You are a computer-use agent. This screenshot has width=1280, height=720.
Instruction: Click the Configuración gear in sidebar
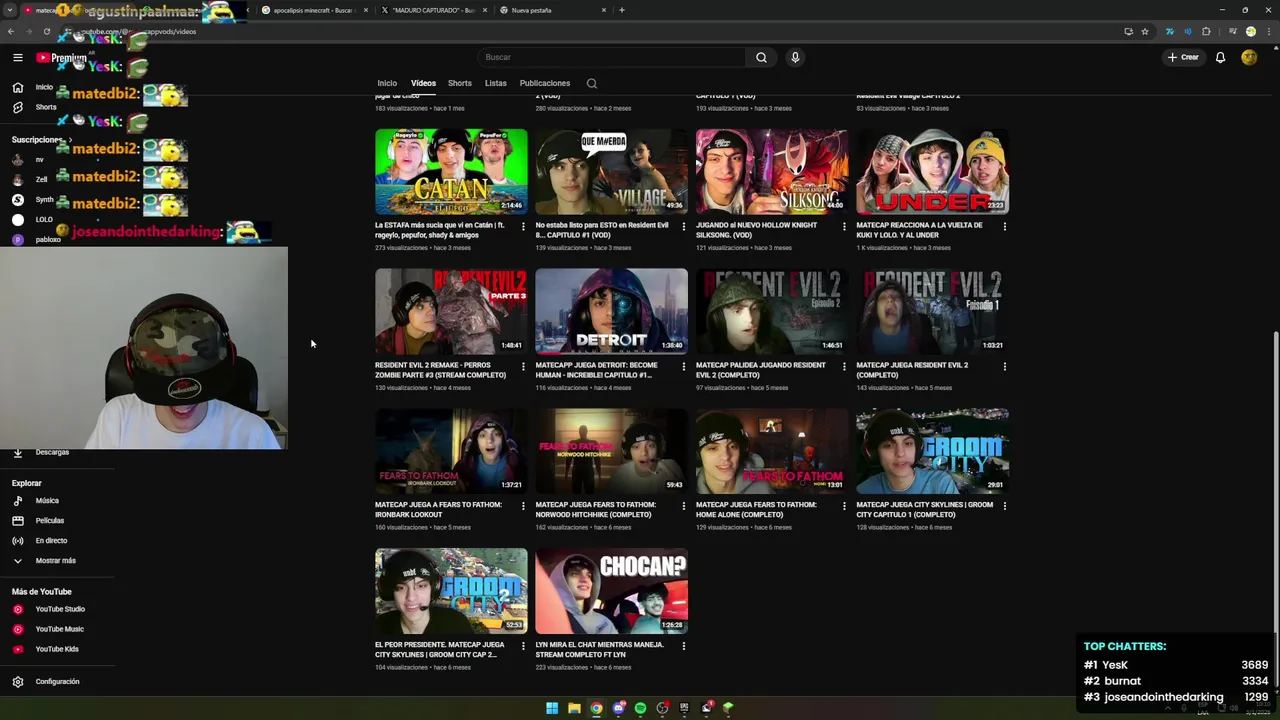click(x=17, y=681)
